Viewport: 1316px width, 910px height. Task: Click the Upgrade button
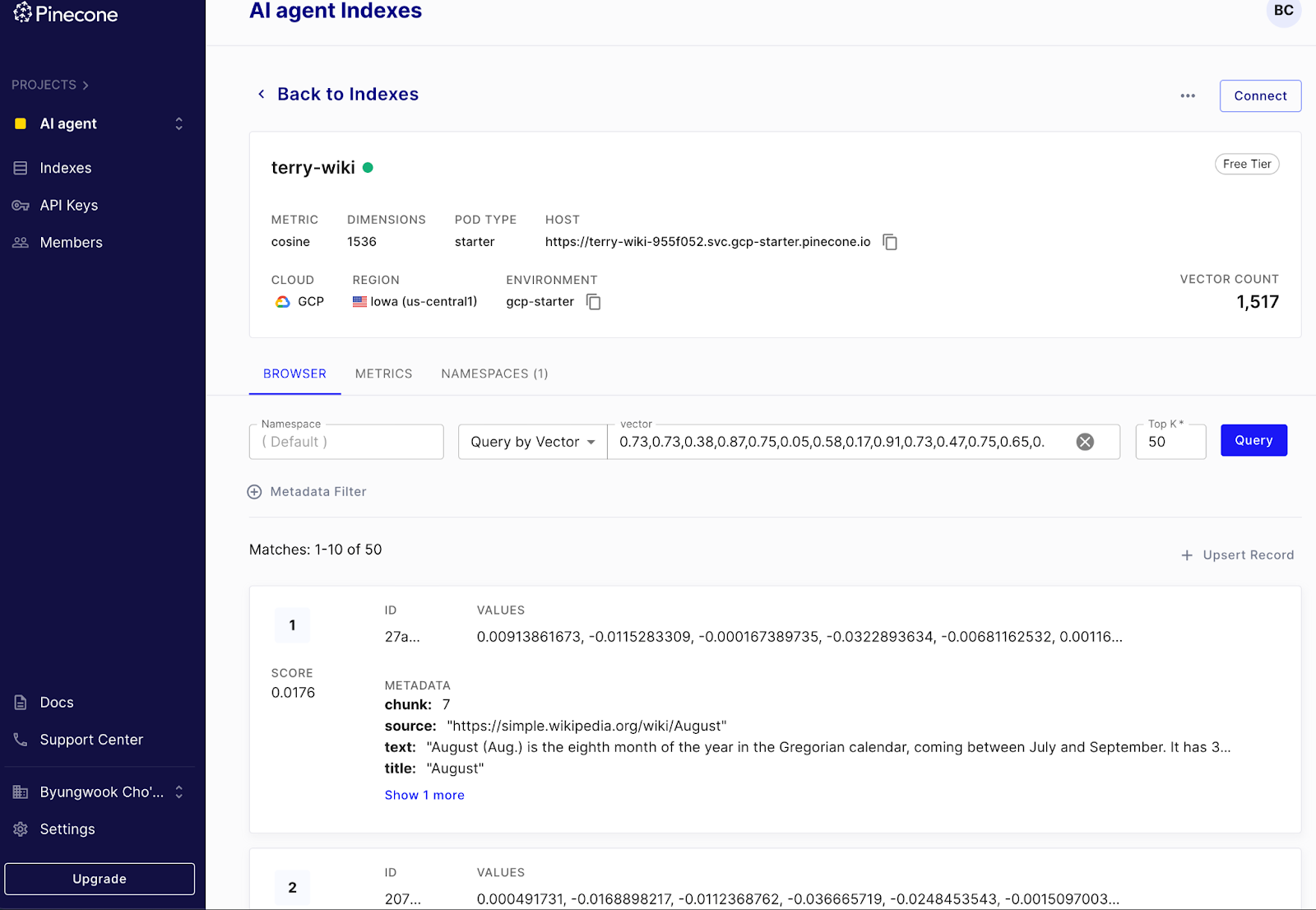click(100, 879)
